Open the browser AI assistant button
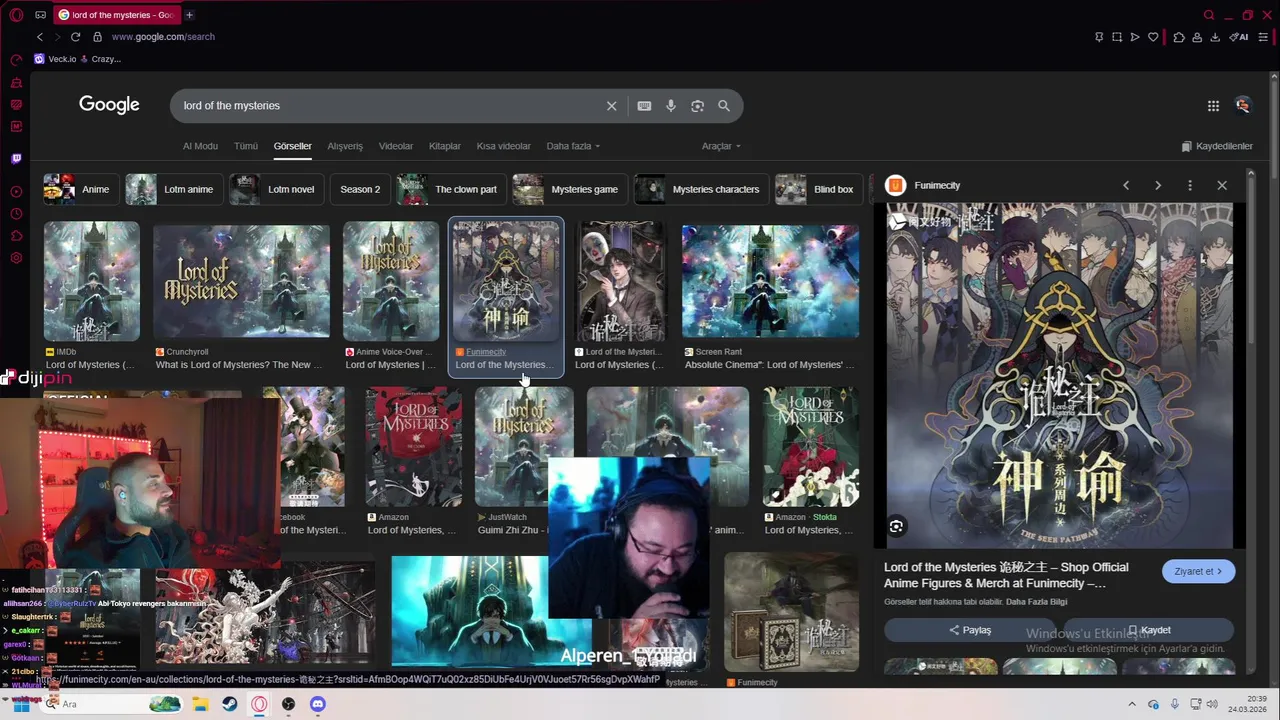 (1239, 37)
